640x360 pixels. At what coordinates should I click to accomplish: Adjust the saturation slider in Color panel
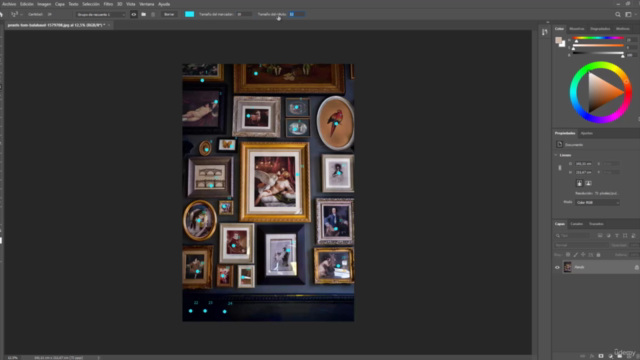point(598,46)
